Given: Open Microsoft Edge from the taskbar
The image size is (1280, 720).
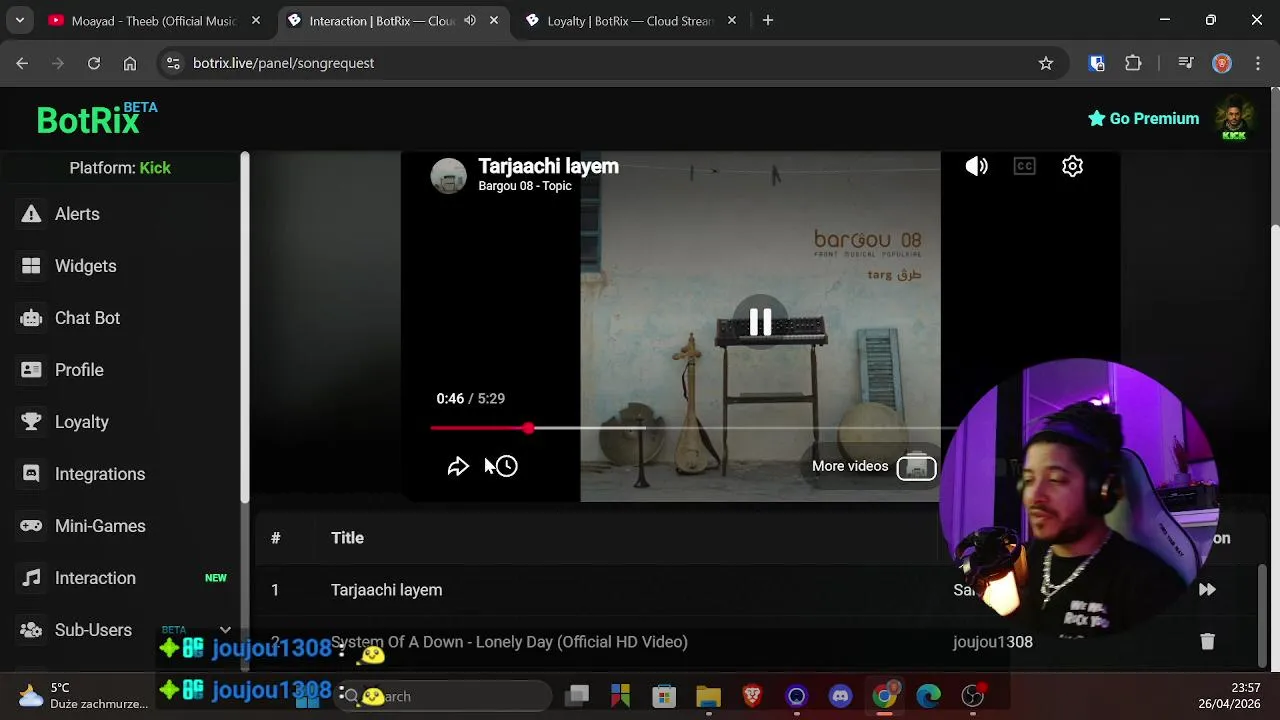Looking at the screenshot, I should click(928, 696).
